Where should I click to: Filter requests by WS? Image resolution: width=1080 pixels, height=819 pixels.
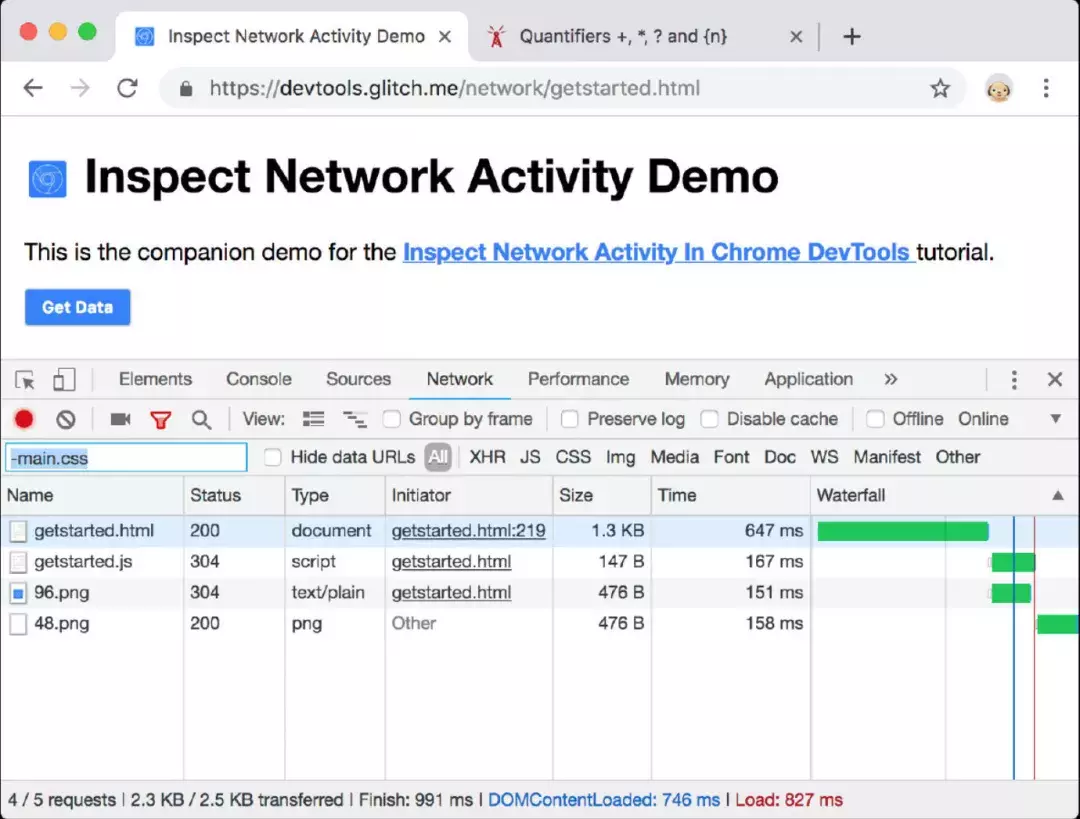tap(824, 457)
